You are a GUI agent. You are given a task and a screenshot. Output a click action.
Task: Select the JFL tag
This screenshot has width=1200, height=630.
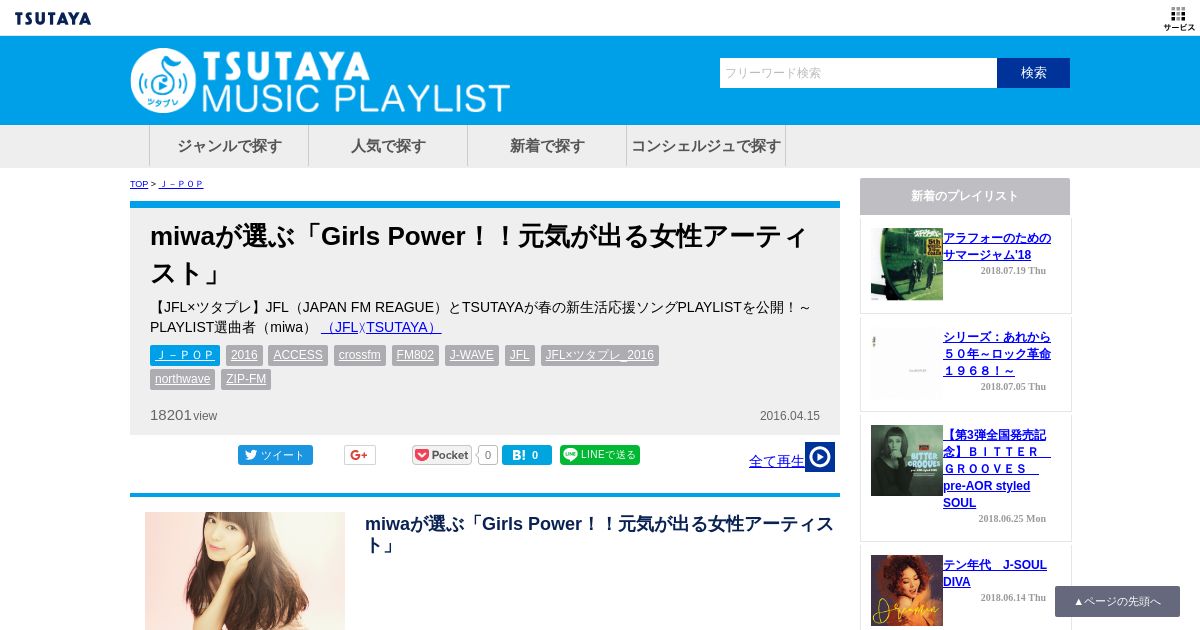point(520,355)
